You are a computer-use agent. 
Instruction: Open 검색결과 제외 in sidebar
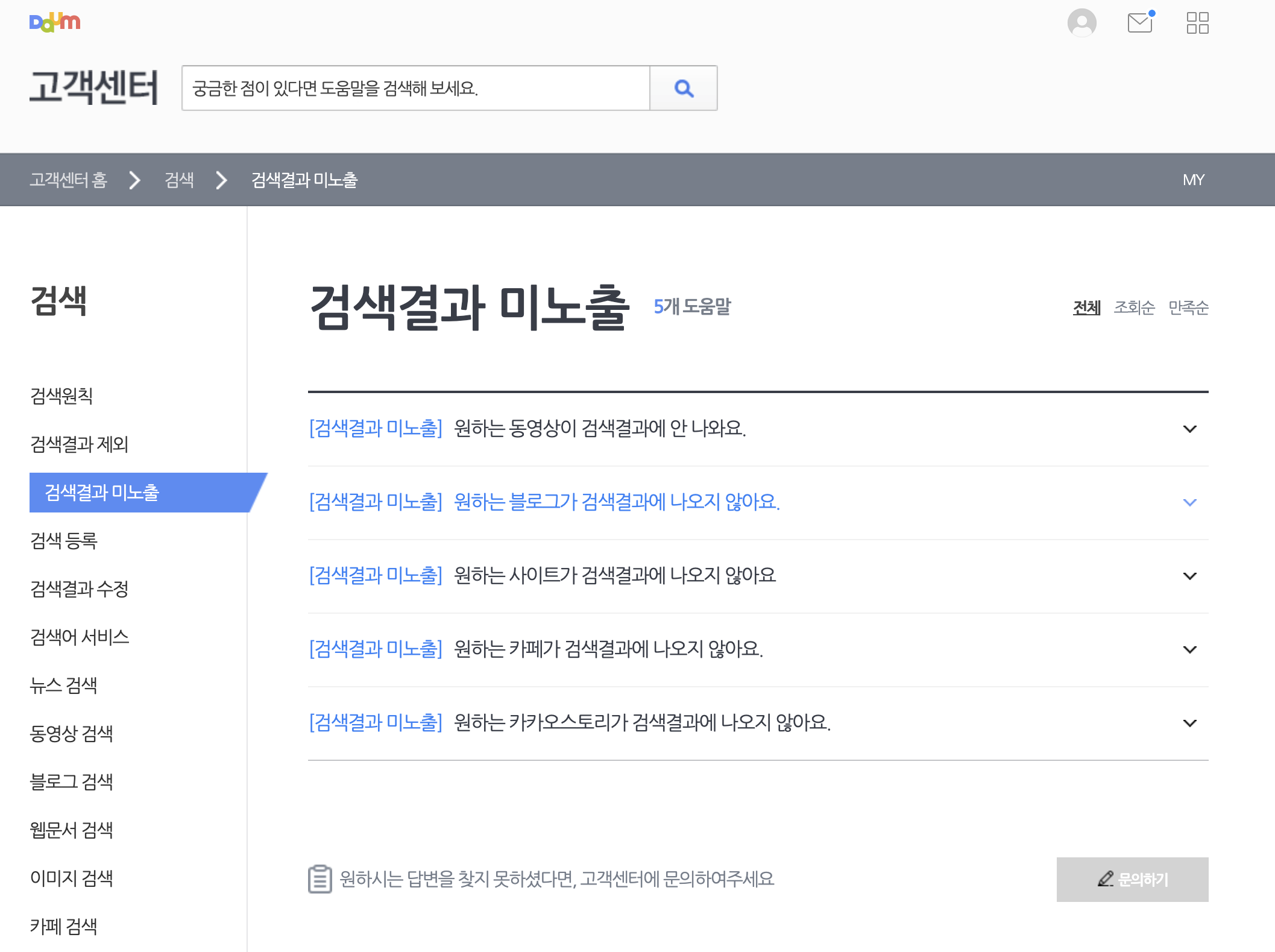tap(80, 444)
